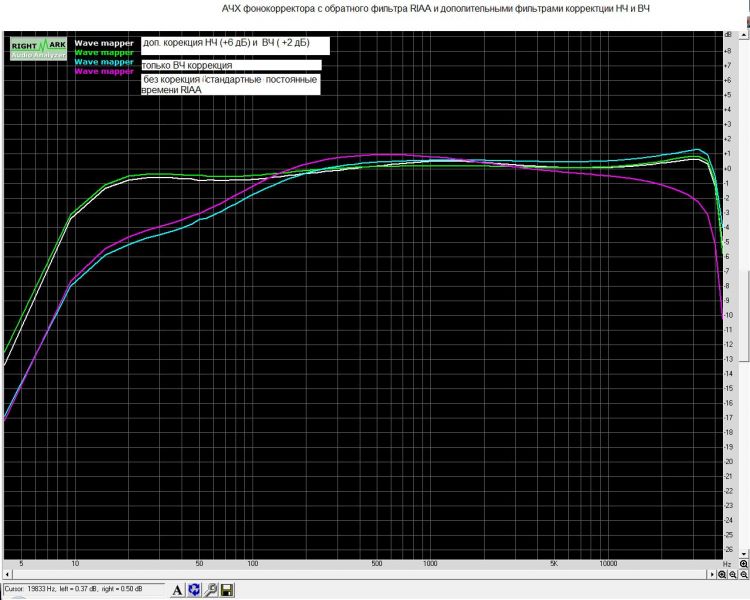The image size is (750, 600).
Task: Click horizontal zoom-in magnifier next to the scrollbar
Action: pos(722,574)
